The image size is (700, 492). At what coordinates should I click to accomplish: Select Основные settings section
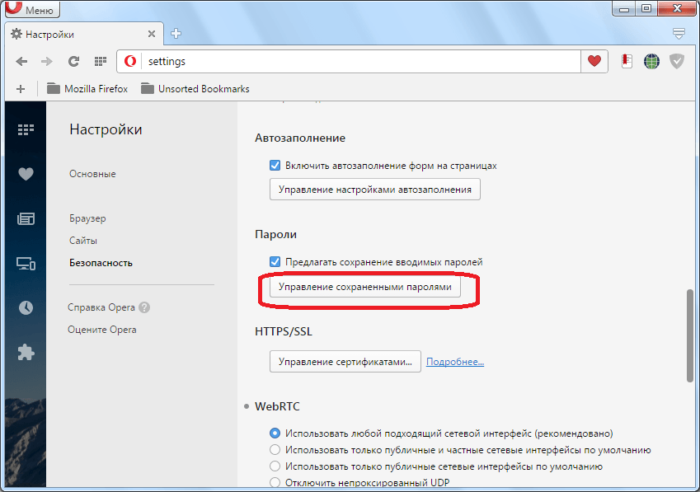(92, 174)
